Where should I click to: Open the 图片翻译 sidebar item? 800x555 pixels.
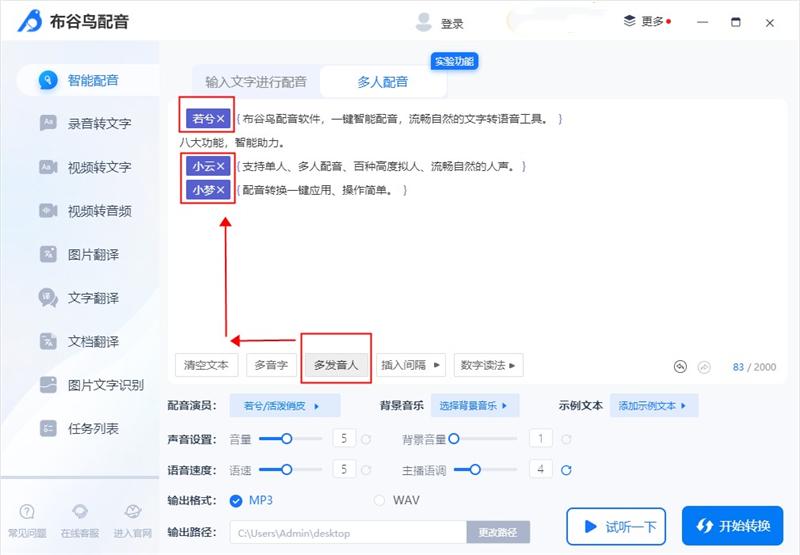point(80,254)
